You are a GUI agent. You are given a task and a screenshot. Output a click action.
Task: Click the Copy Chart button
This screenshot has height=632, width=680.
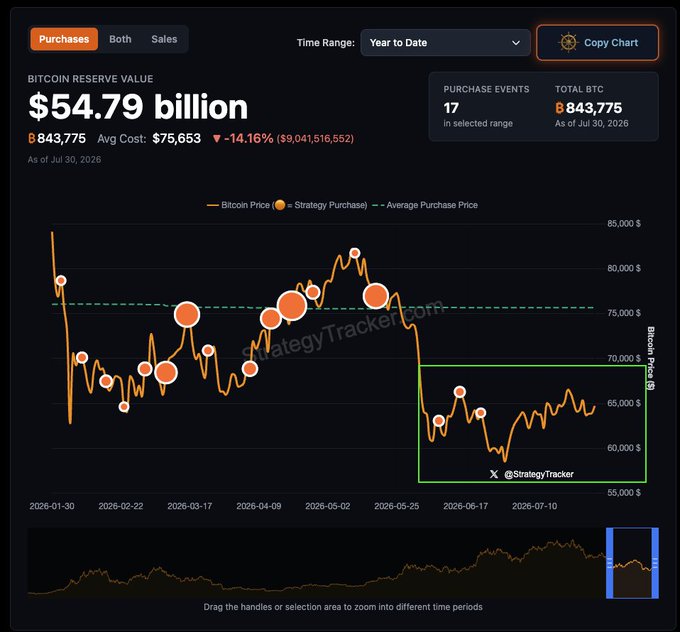598,43
